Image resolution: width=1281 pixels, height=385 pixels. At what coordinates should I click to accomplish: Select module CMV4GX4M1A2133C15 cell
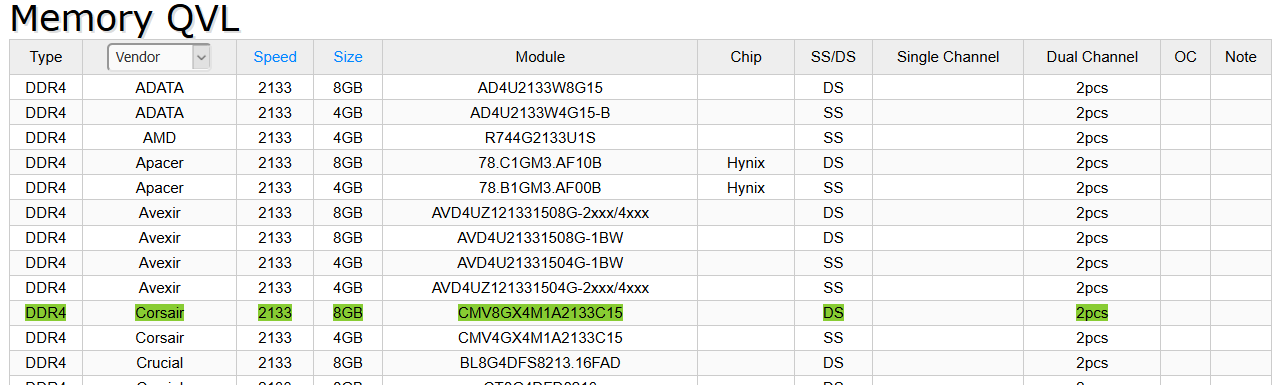click(540, 338)
